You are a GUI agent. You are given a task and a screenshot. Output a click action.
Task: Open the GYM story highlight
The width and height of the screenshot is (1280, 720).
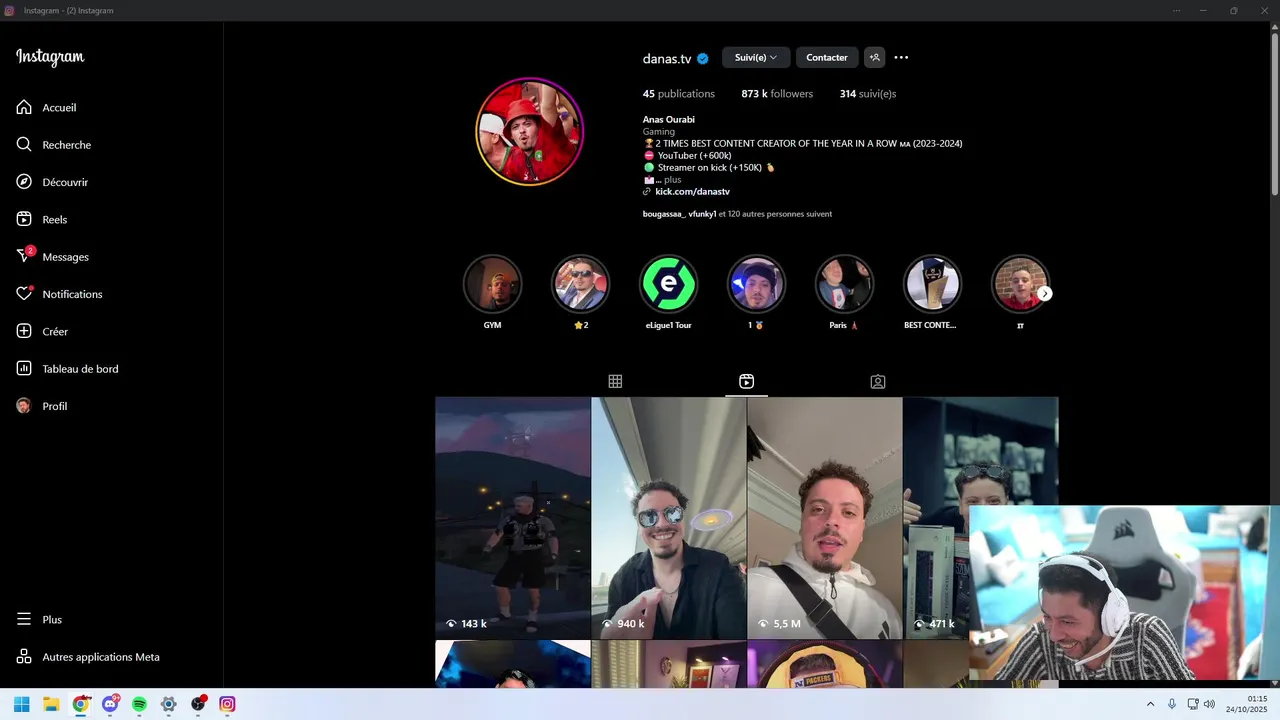click(x=492, y=284)
